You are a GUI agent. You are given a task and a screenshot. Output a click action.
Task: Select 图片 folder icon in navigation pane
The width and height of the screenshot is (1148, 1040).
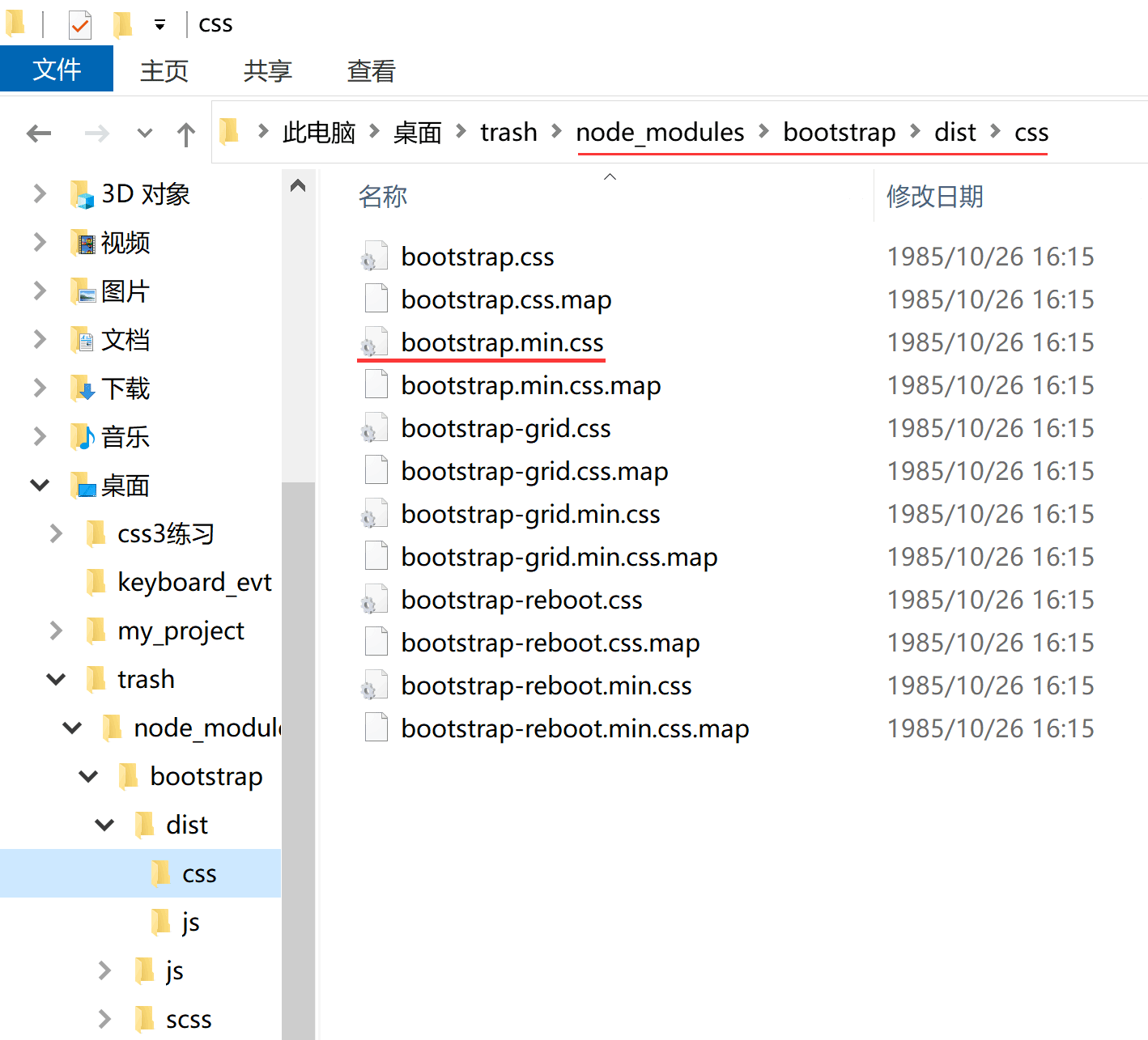click(x=83, y=291)
